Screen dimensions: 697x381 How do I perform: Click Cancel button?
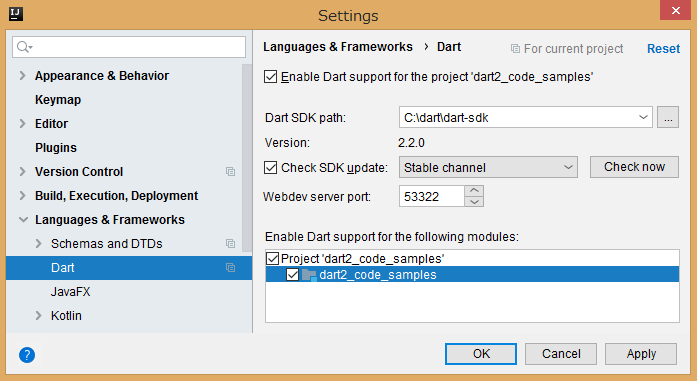(561, 354)
